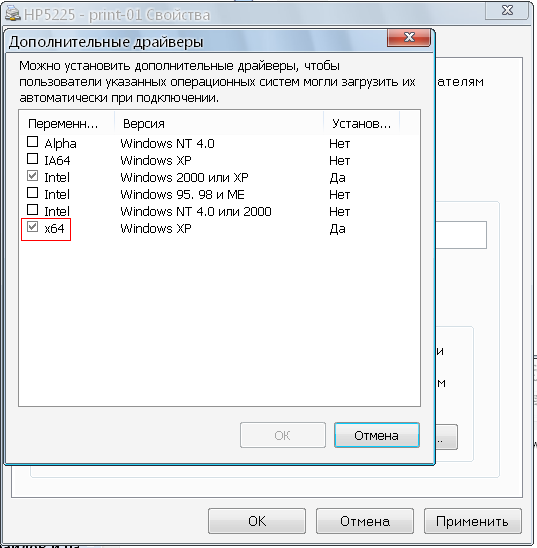
Task: Check the IA64 Windows XP driver box
Action: coord(32,159)
